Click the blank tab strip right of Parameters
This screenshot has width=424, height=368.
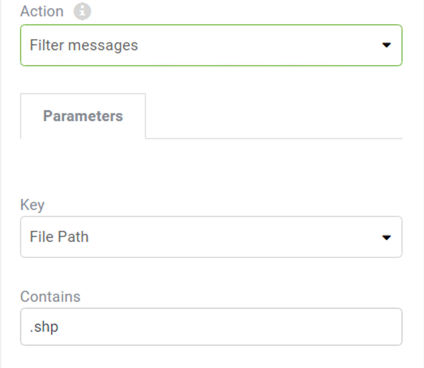click(x=274, y=116)
